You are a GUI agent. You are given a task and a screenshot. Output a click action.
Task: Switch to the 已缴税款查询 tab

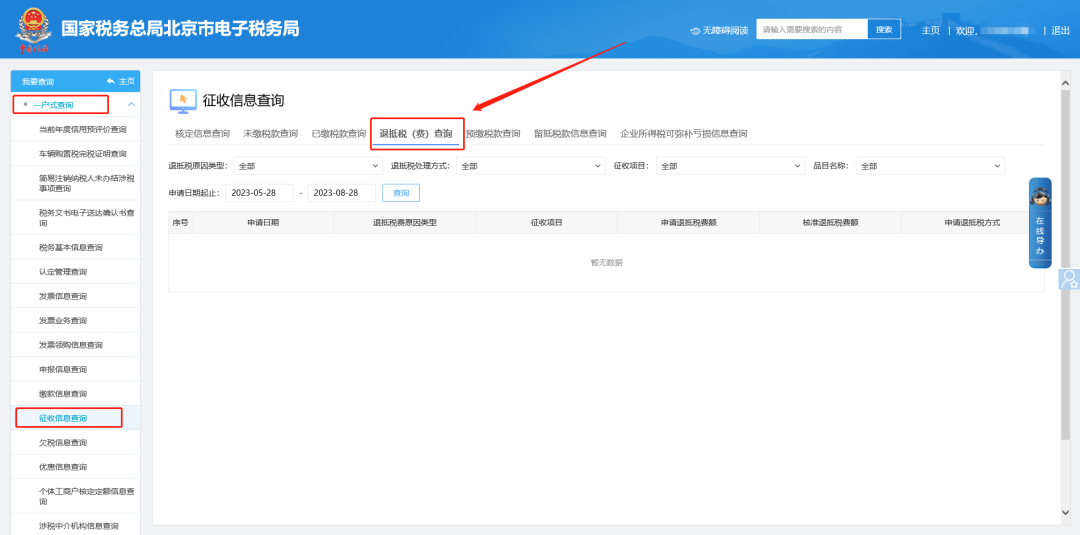click(339, 134)
